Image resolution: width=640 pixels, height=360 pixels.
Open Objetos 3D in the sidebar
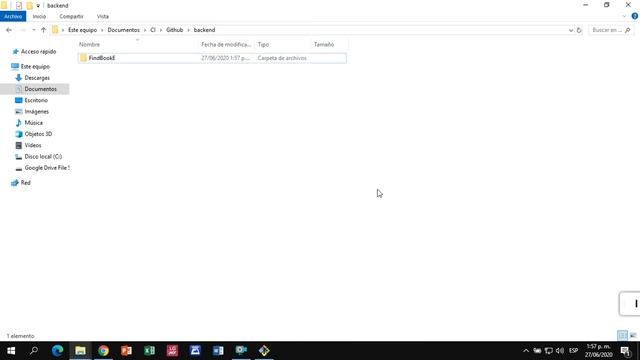[x=38, y=134]
